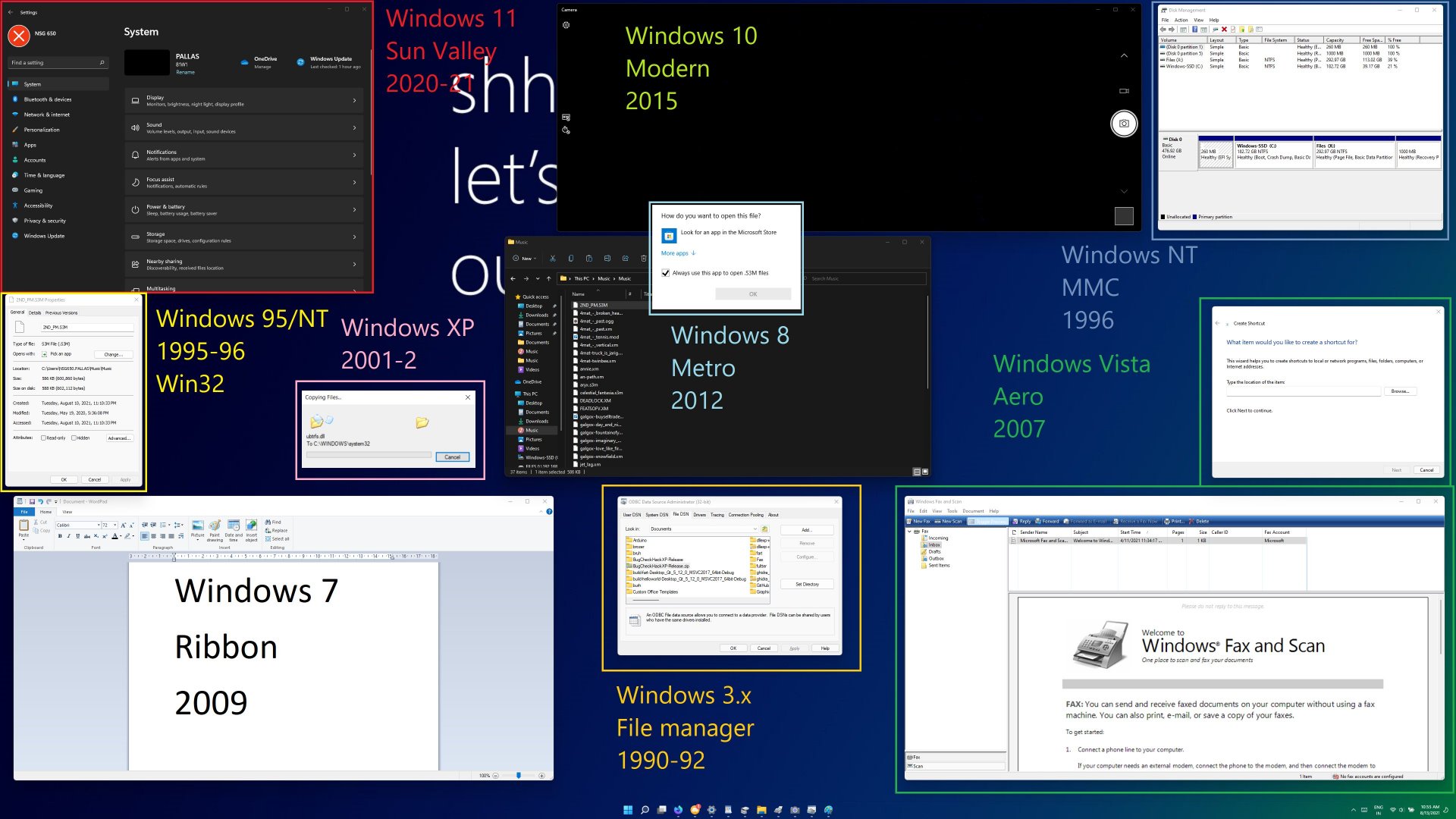Click Undo in WordPad quick access toolbar

(40, 501)
